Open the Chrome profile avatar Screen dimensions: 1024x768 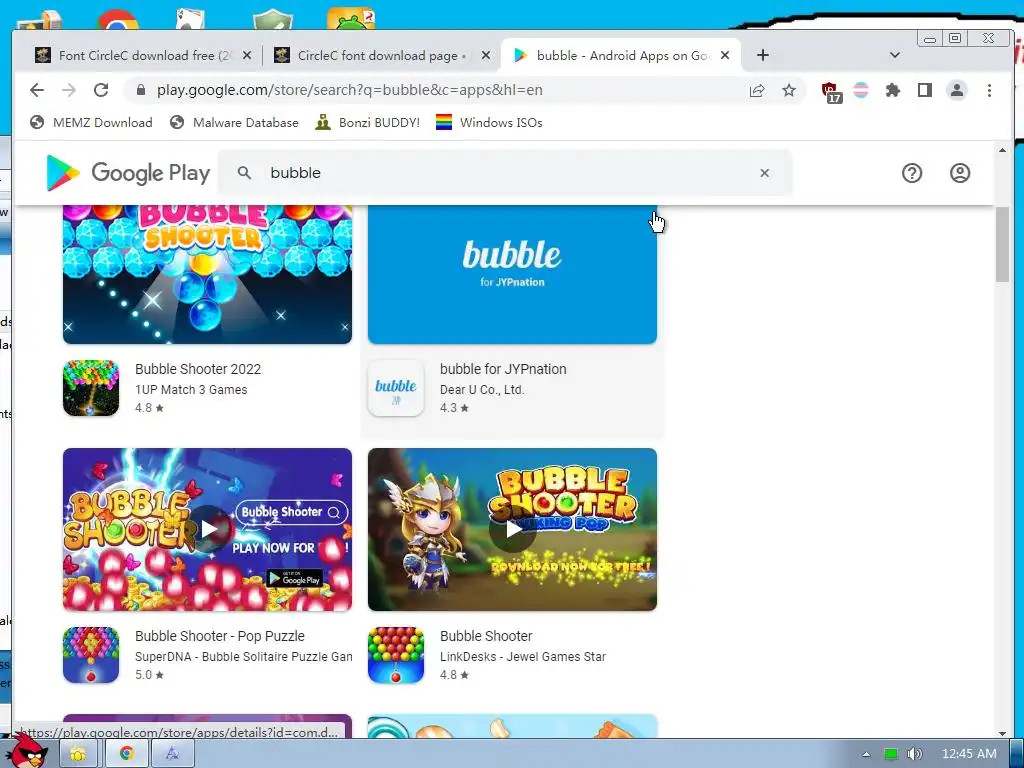[x=957, y=90]
